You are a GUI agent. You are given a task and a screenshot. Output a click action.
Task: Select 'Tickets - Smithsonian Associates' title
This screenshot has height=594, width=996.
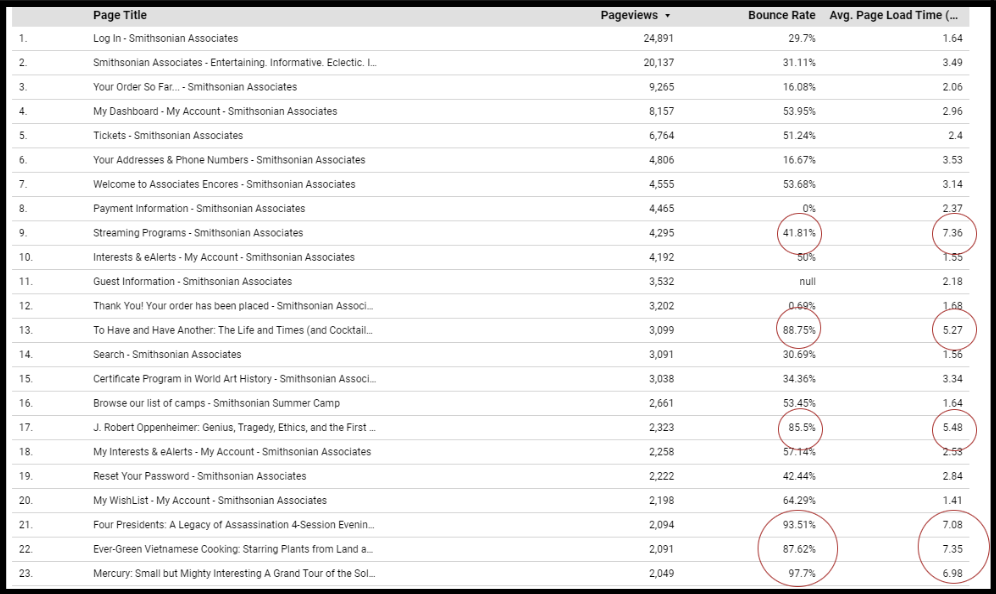point(168,135)
